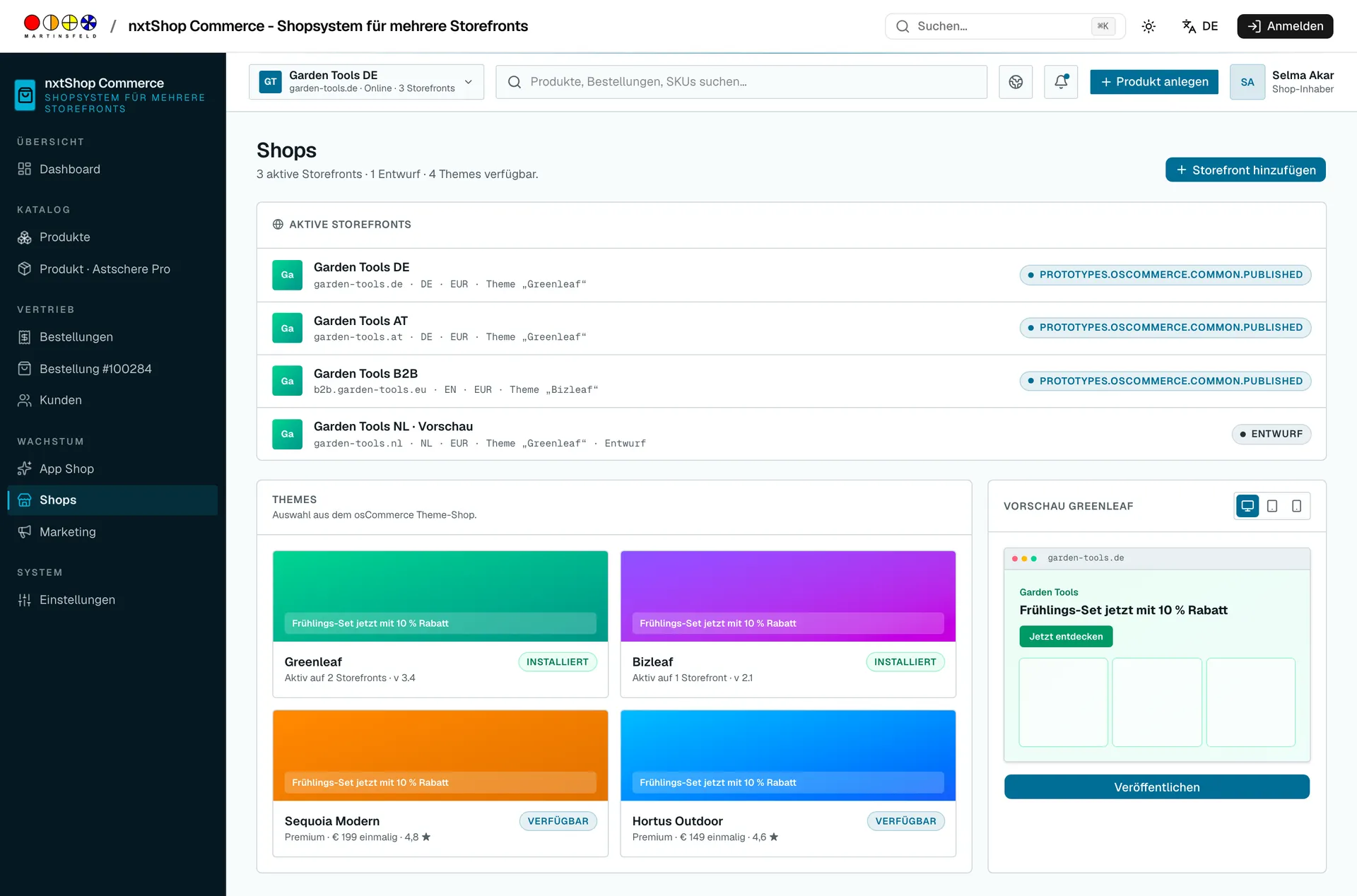1357x896 pixels.
Task: Open the Garden Tools B2B storefront row
Action: (x=791, y=381)
